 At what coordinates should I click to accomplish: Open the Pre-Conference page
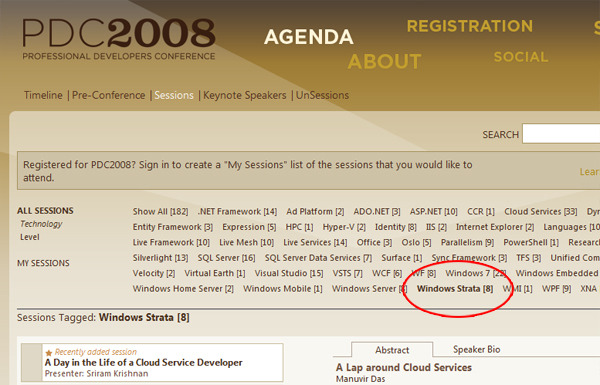coord(109,95)
